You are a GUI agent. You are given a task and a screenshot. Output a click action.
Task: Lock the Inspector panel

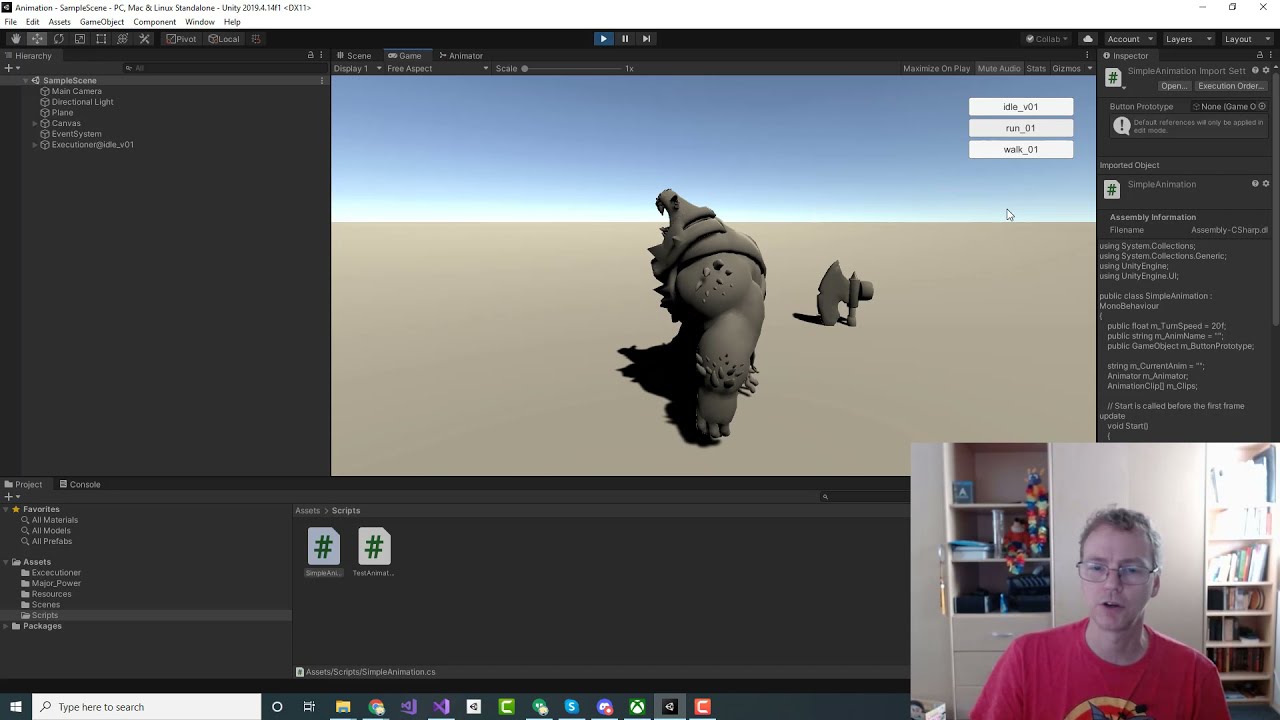[1259, 55]
